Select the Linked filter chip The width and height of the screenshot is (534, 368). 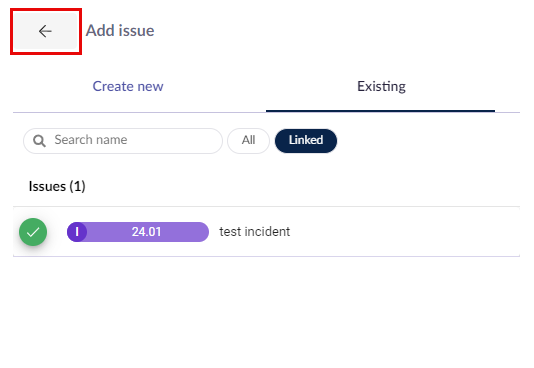[x=306, y=141]
